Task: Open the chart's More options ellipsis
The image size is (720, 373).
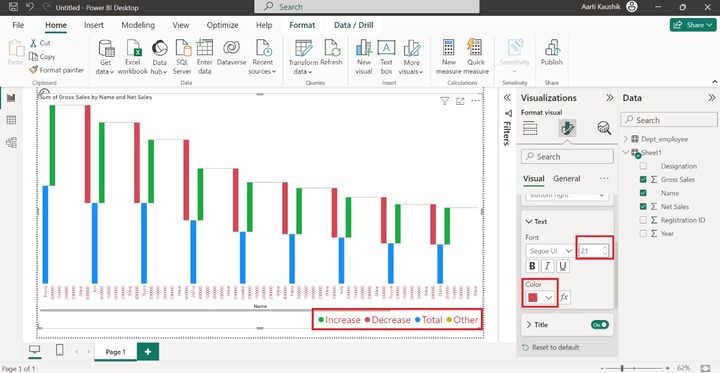Action: (476, 101)
